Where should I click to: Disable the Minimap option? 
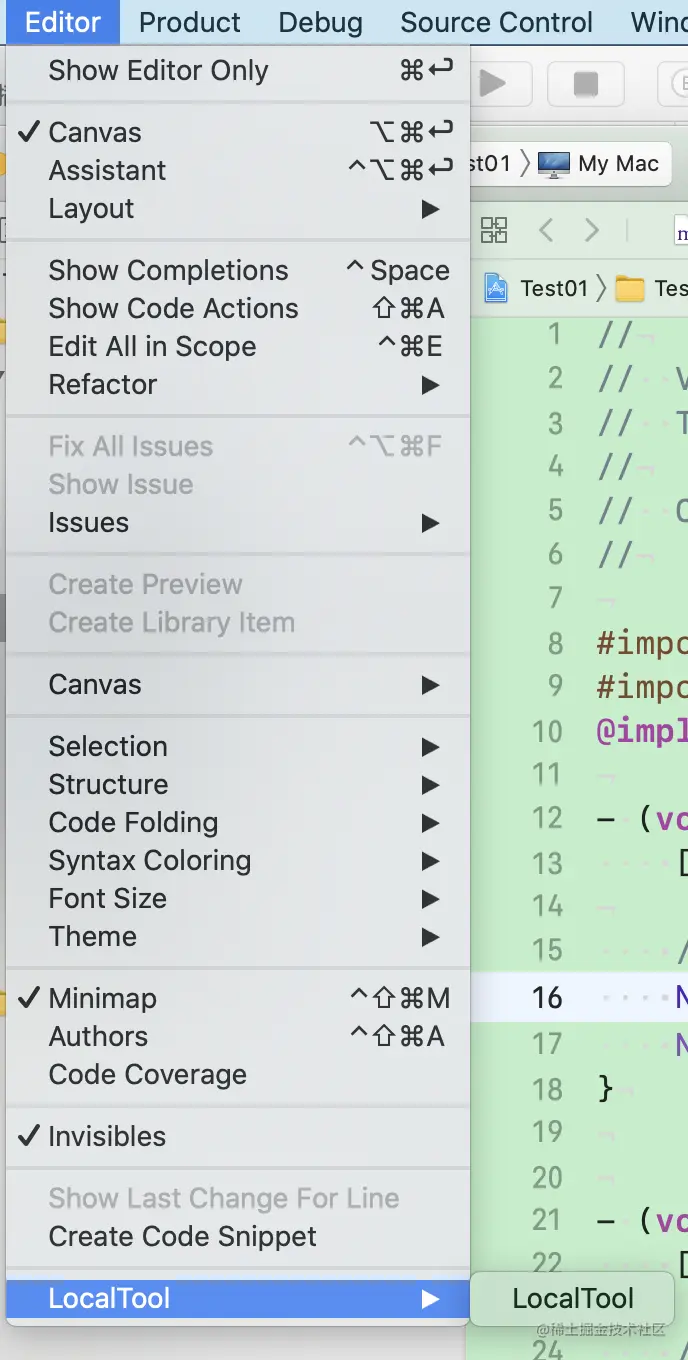tap(102, 998)
